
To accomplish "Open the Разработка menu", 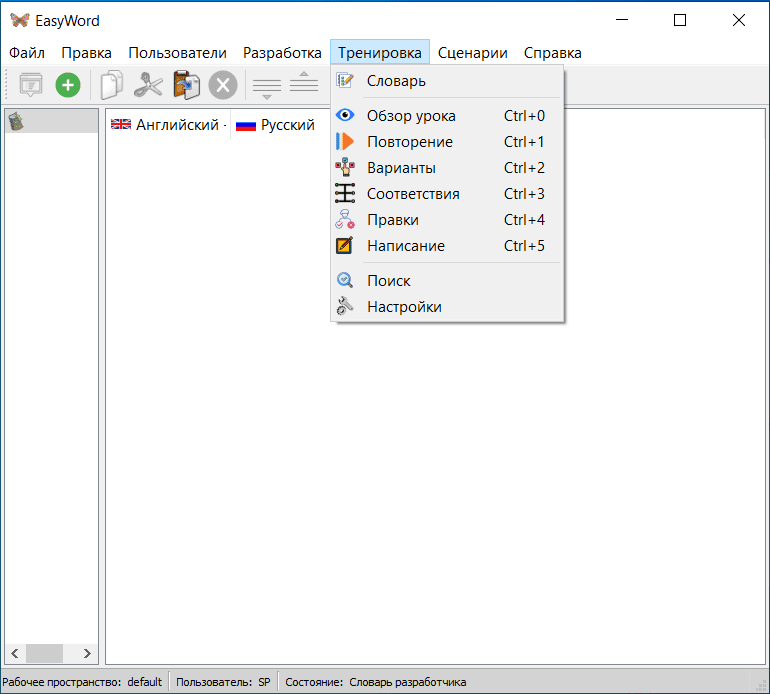I will [282, 53].
